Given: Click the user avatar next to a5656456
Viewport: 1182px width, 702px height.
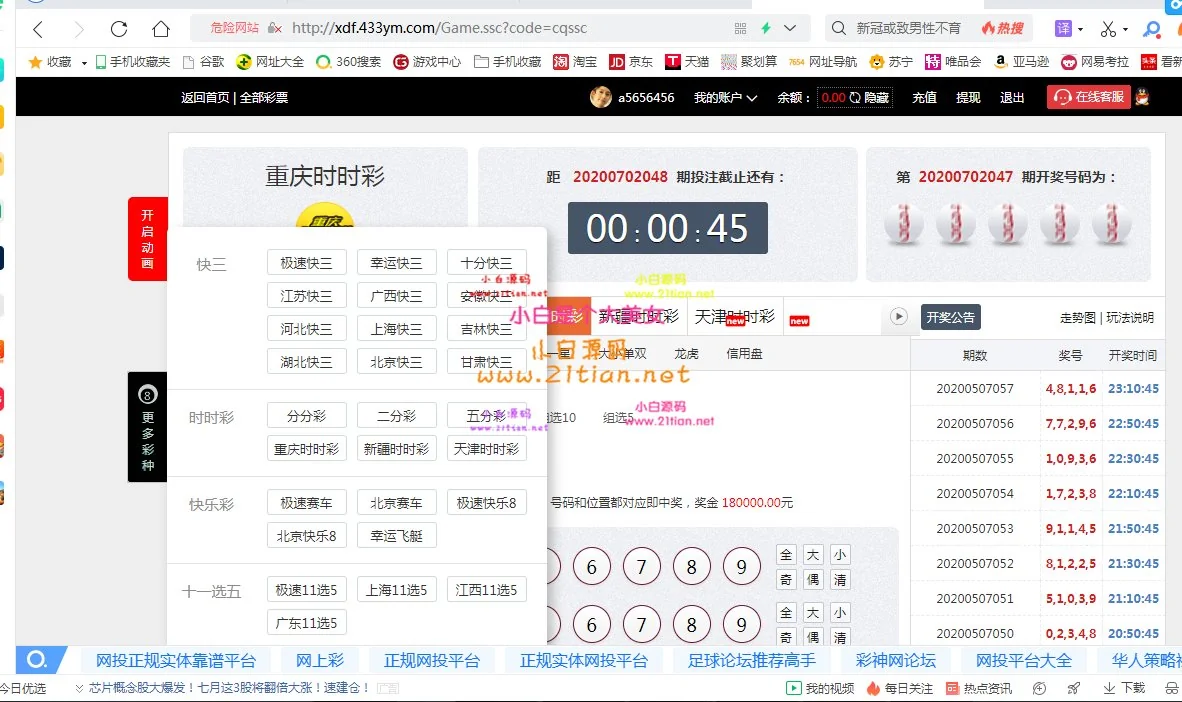Looking at the screenshot, I should 601,97.
